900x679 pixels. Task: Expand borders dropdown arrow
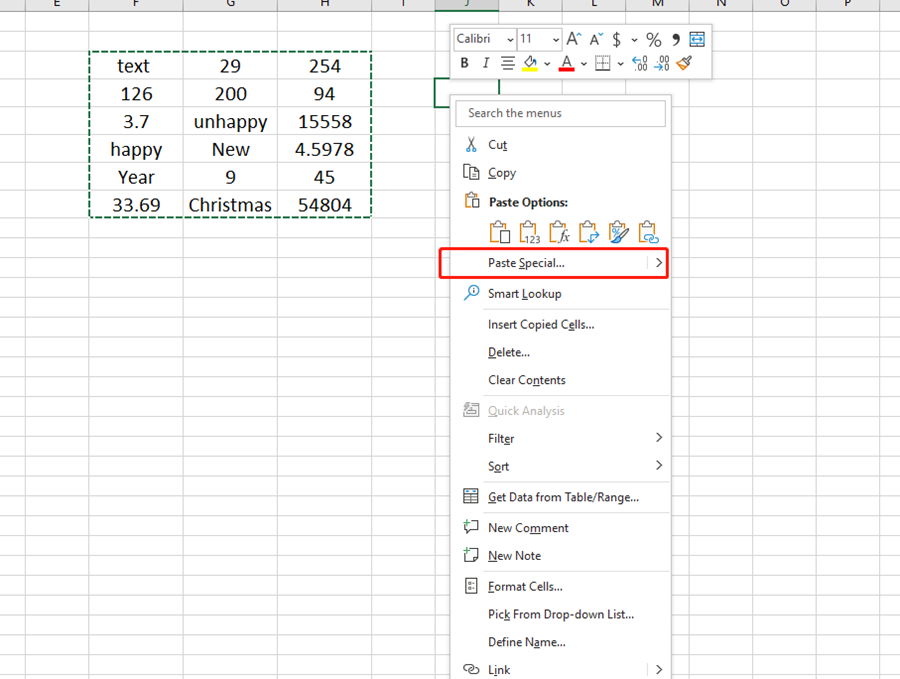620,63
